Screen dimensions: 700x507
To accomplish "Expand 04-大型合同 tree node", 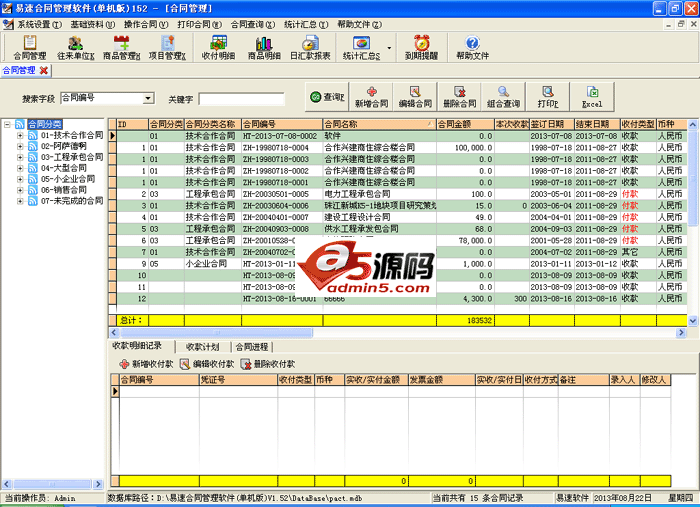I will pos(20,168).
